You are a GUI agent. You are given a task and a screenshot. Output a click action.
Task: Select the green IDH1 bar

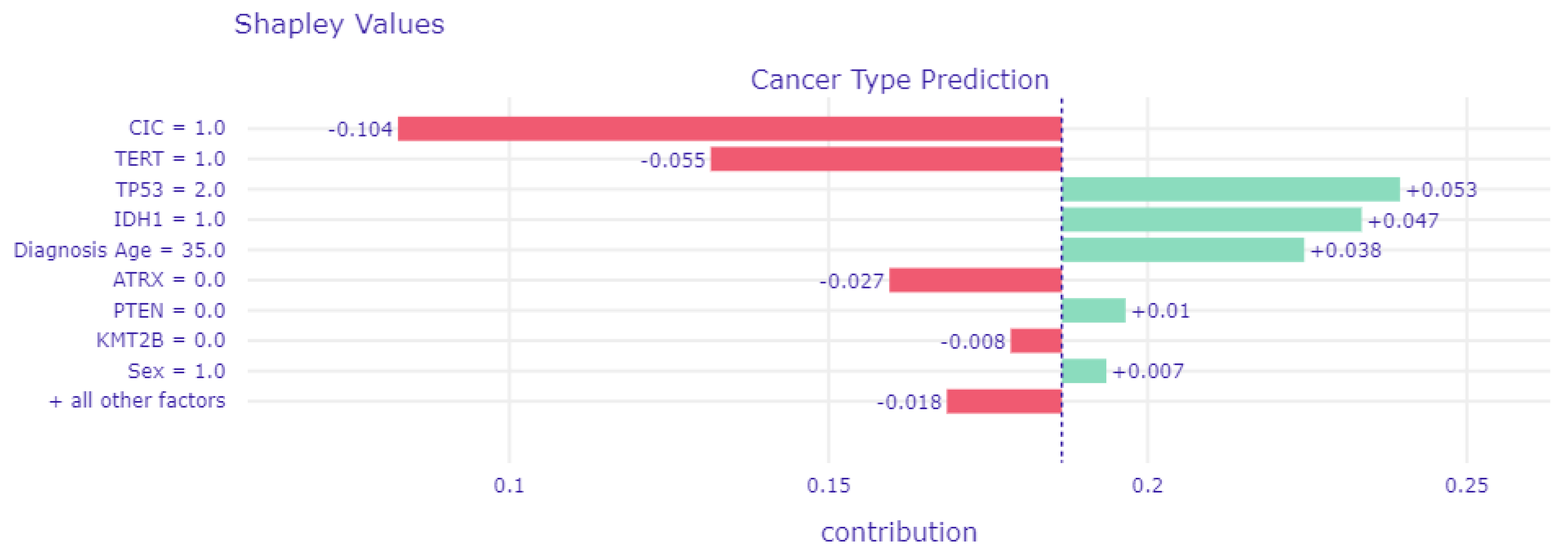click(1211, 220)
